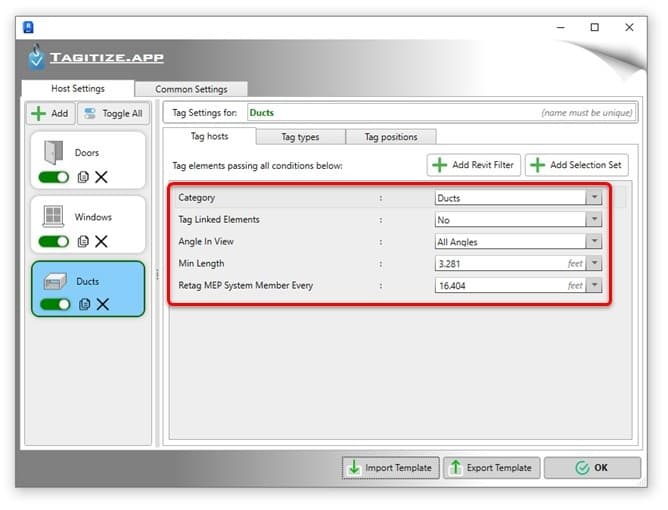Click the Import Template button
This screenshot has width=668, height=510.
click(x=391, y=468)
